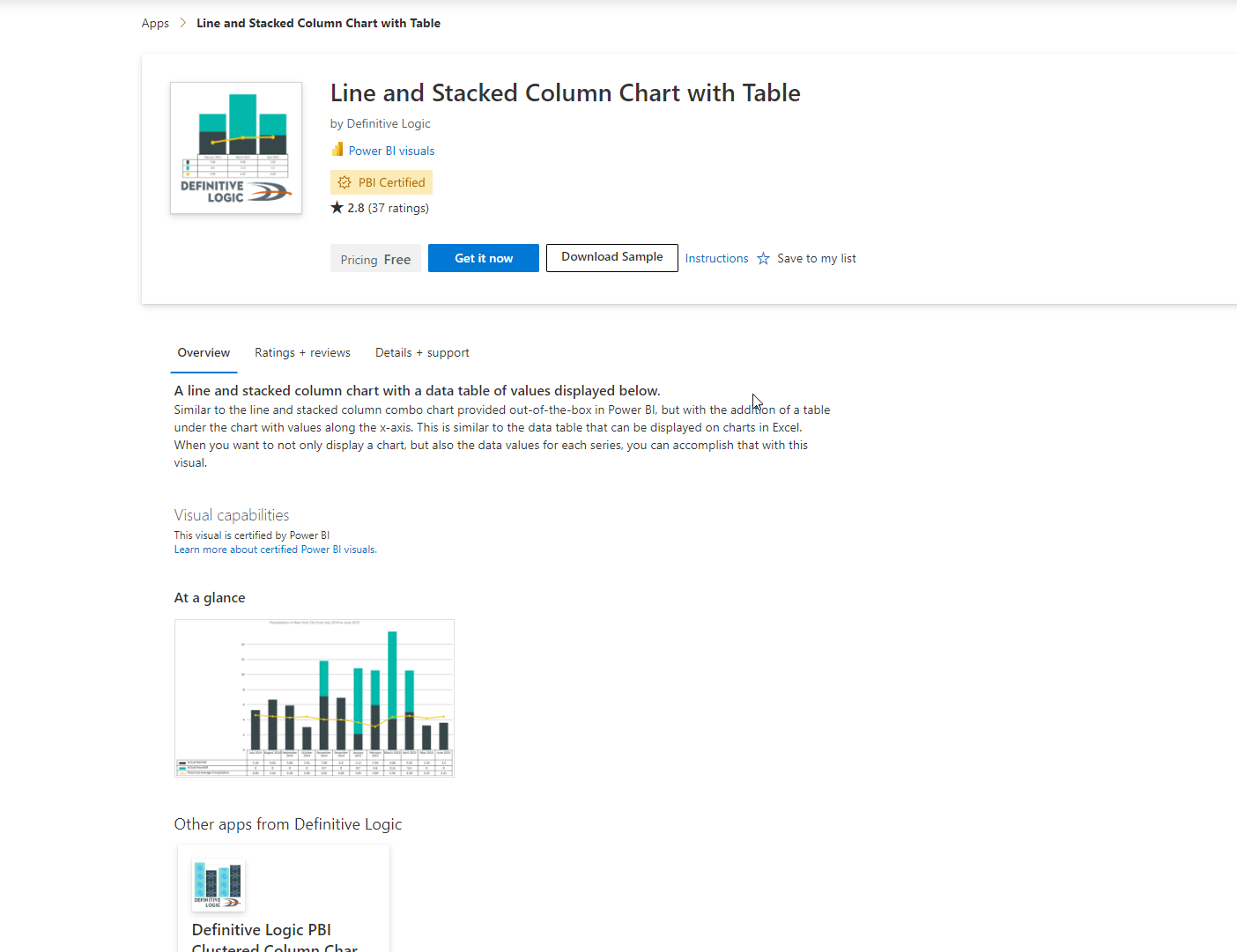This screenshot has height=952, width=1237.
Task: Open the Instructions link
Action: (717, 258)
